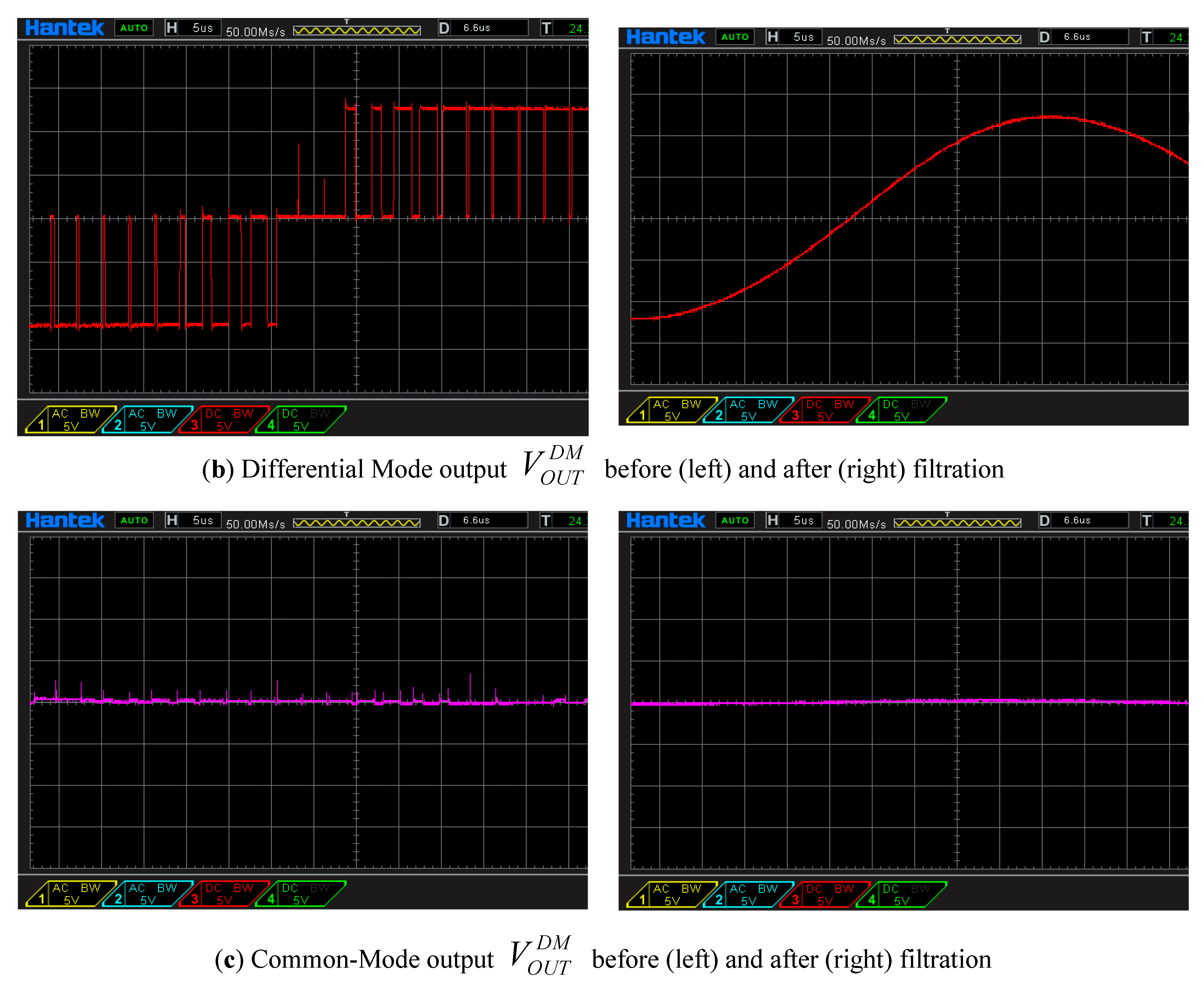This screenshot has height=988, width=1204.
Task: Click 50.00Ms/s sample rate, bottom-right scope
Action: [856, 524]
